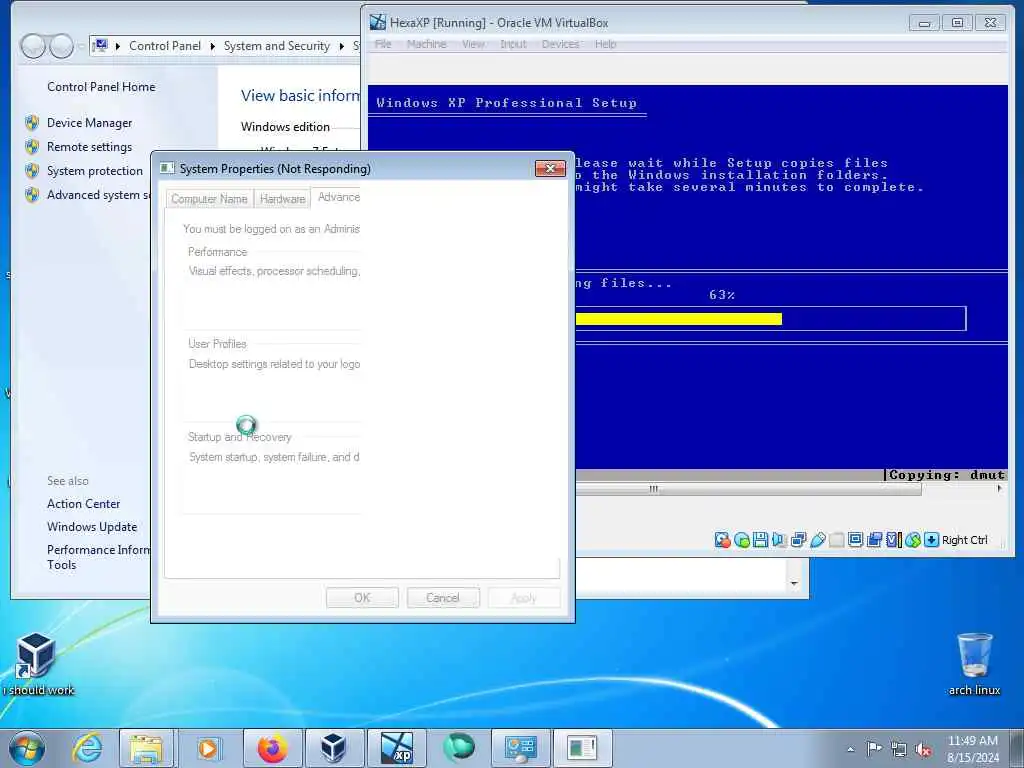Click the optical drive icon in VirtualBox status bar
The width and height of the screenshot is (1024, 768).
(x=742, y=540)
